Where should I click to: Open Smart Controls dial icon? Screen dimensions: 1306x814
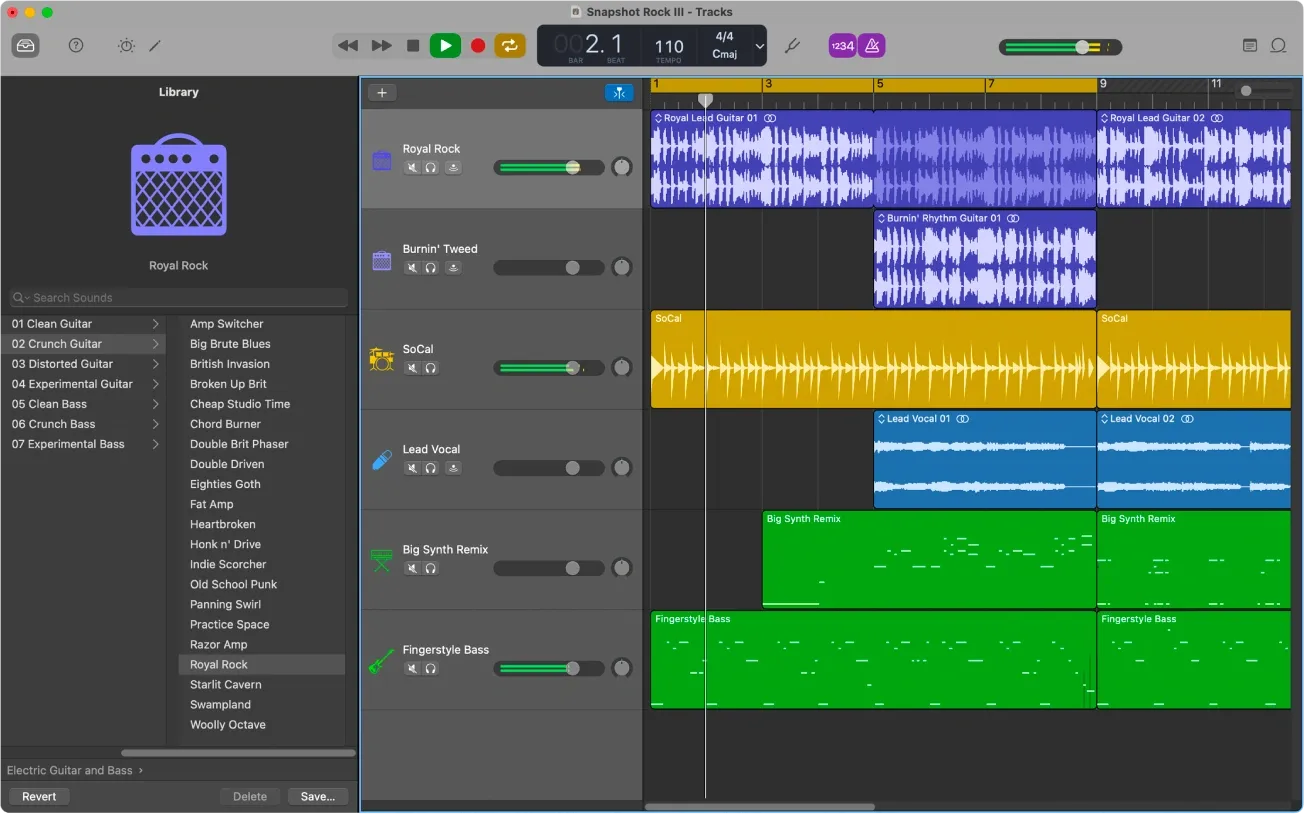(x=125, y=45)
